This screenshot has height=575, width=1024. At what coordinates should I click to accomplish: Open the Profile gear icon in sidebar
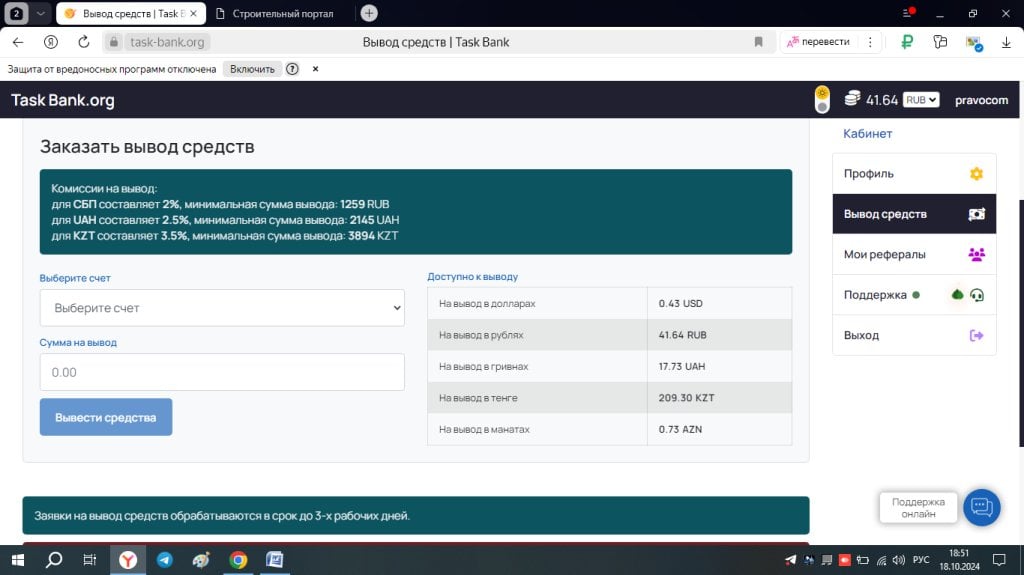(x=976, y=174)
